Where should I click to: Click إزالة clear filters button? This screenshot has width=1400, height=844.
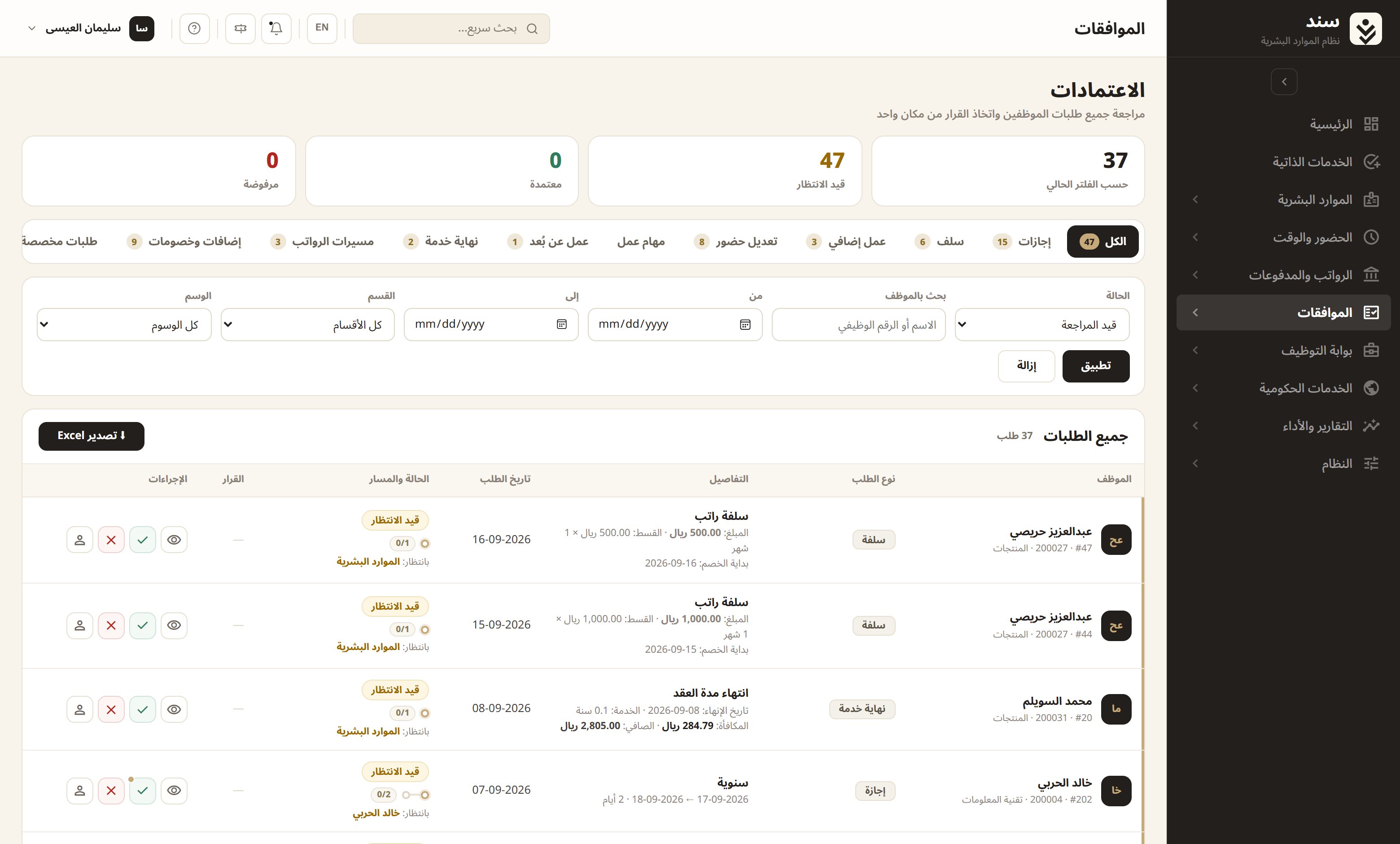coord(1026,366)
